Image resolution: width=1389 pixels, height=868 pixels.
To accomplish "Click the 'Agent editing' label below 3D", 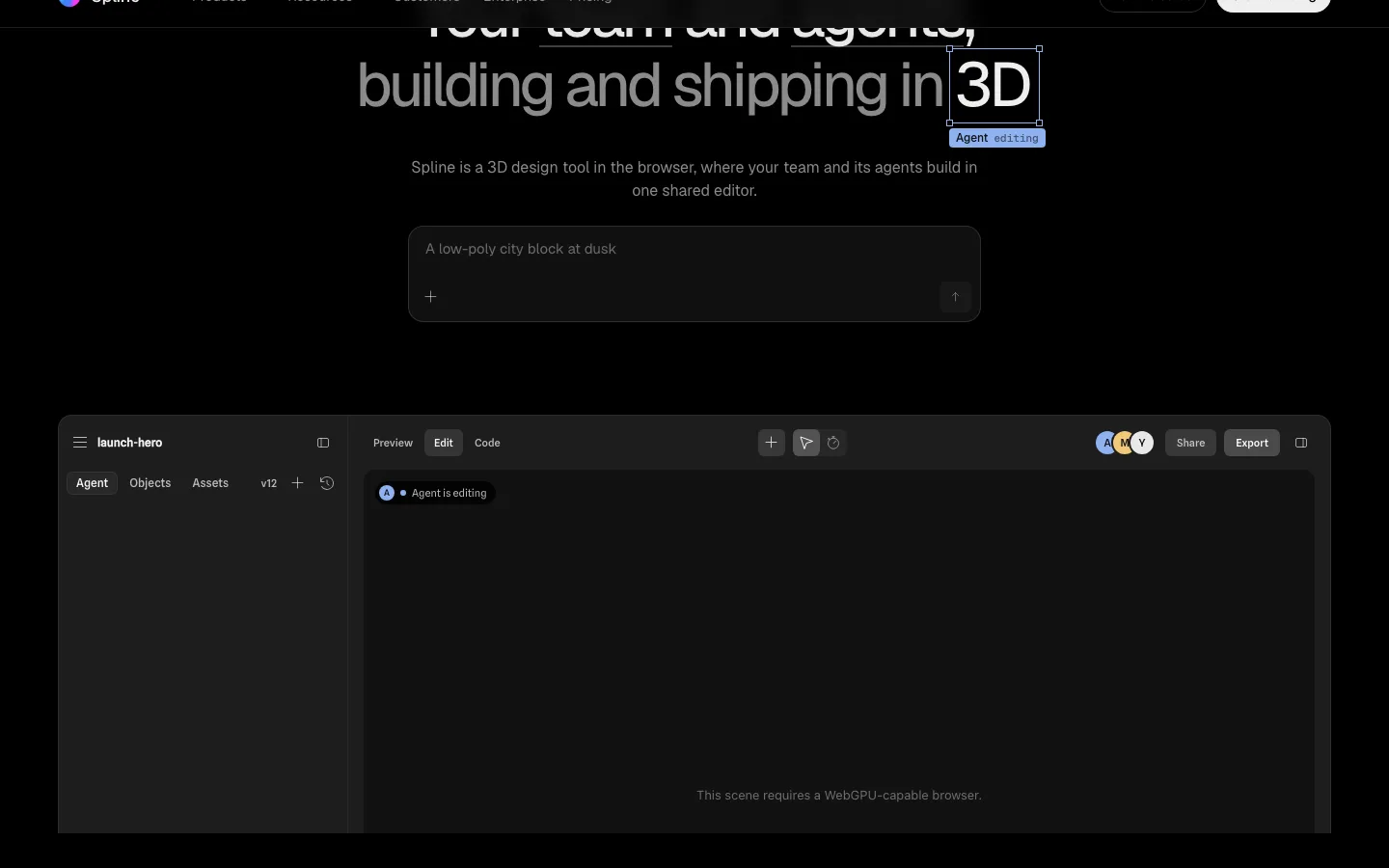I will tap(997, 138).
